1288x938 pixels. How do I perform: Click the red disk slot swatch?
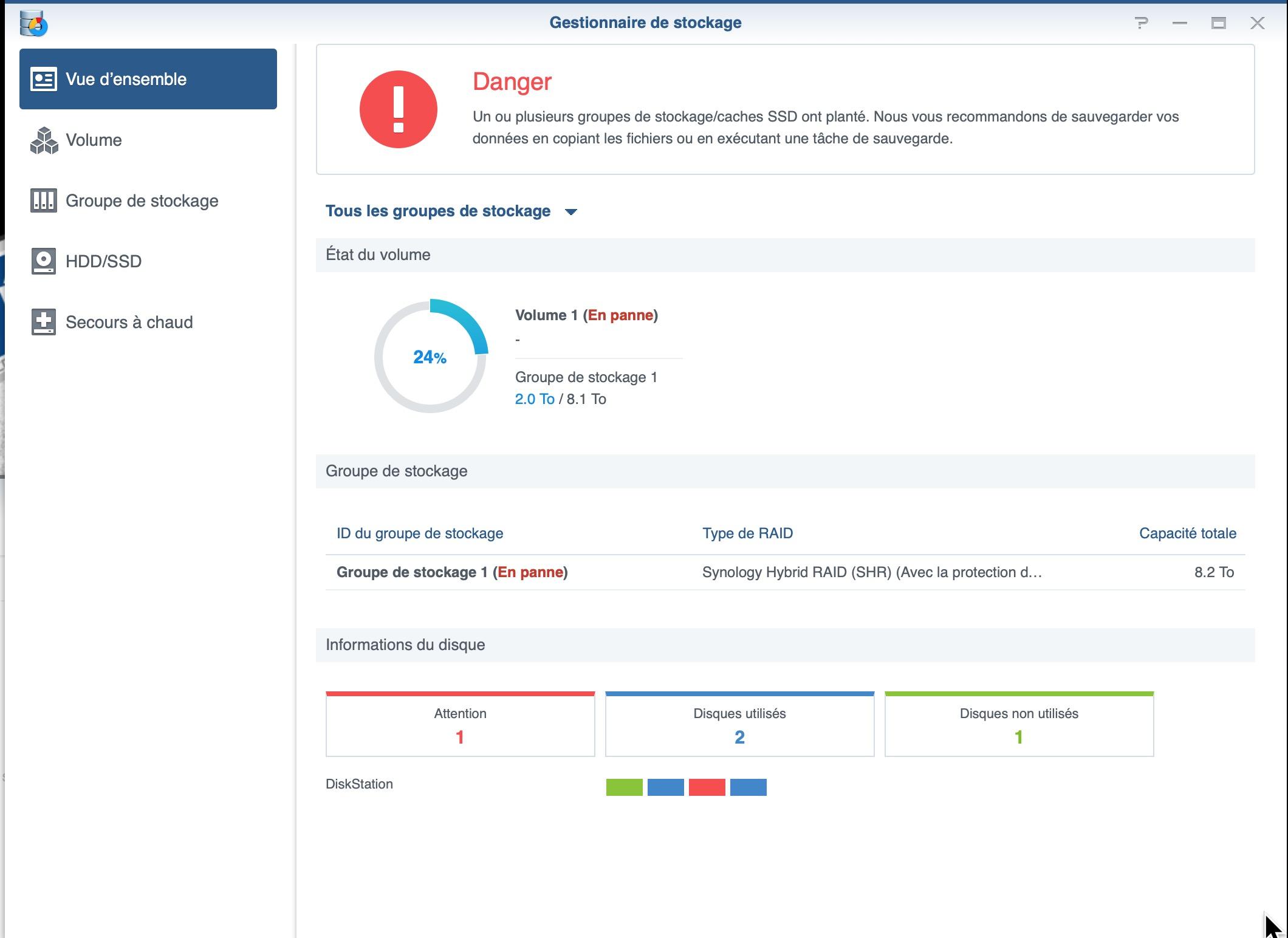(x=707, y=787)
